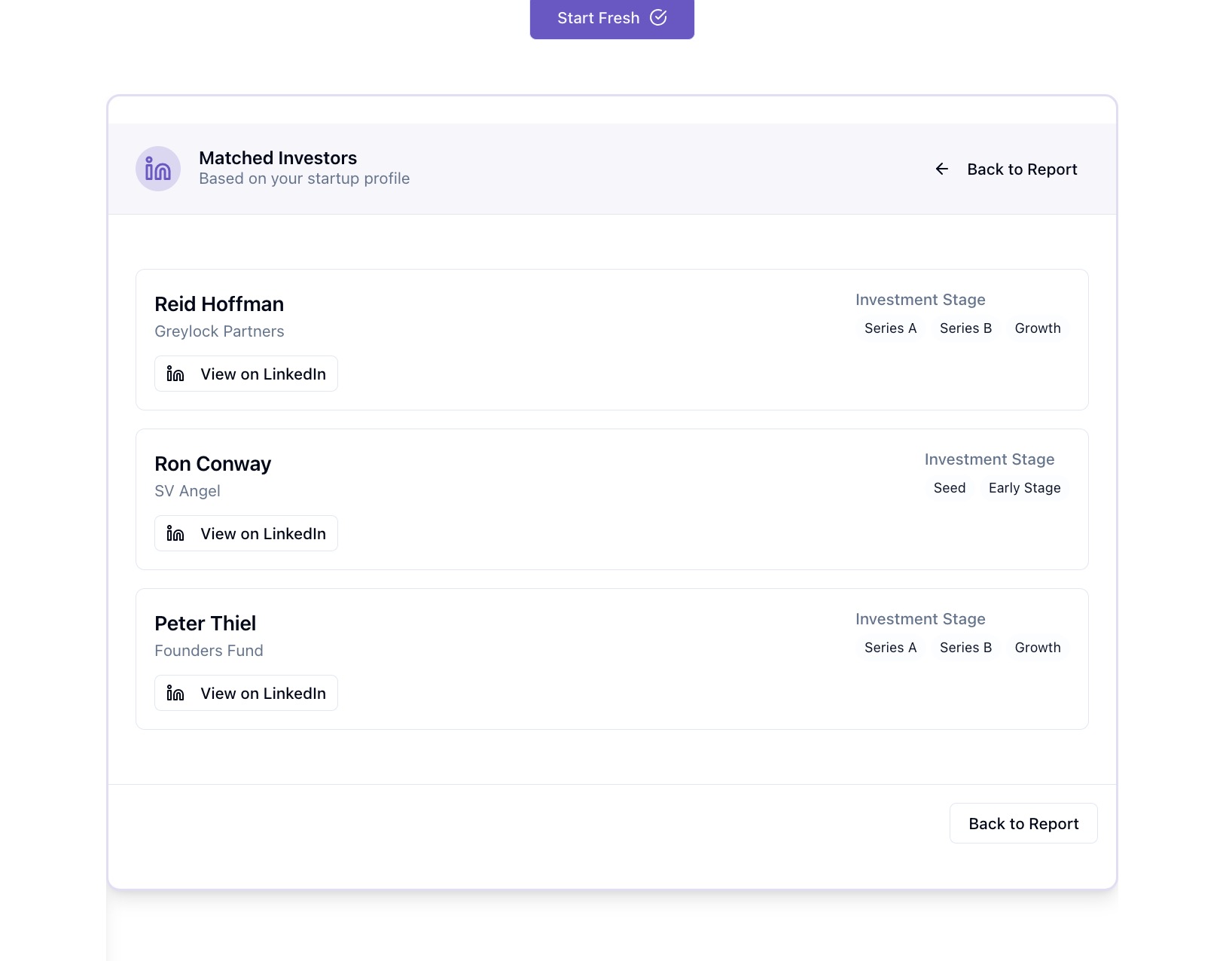The image size is (1232, 961).
Task: Select the Peter Thiel name text
Action: coord(205,624)
